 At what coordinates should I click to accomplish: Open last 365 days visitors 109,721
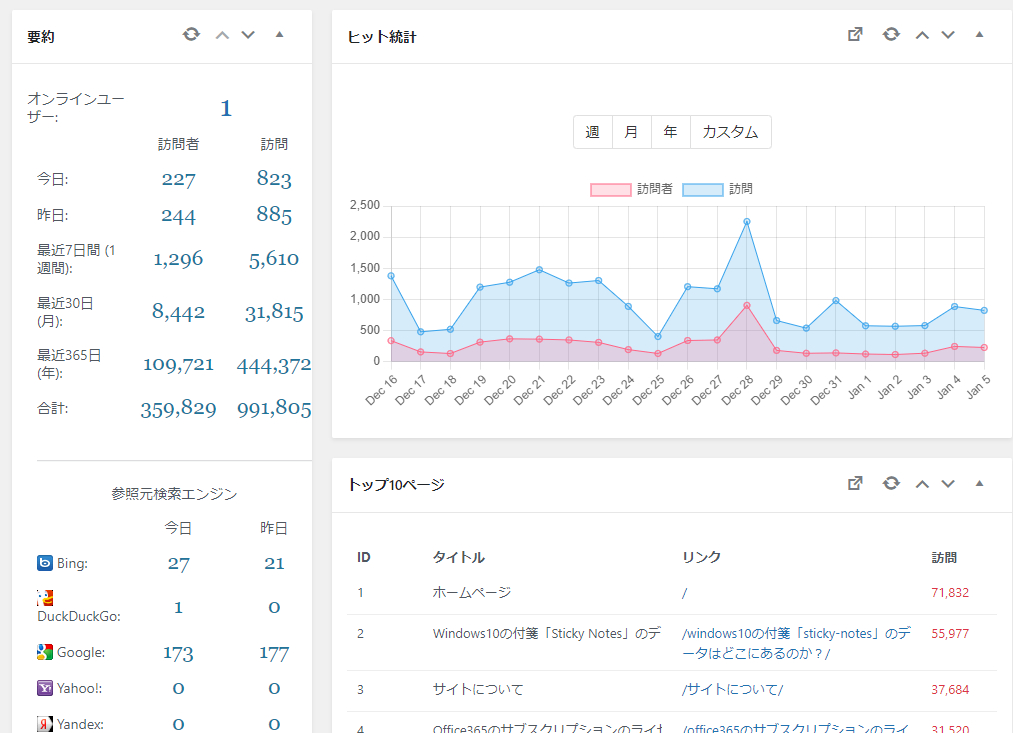(x=178, y=365)
